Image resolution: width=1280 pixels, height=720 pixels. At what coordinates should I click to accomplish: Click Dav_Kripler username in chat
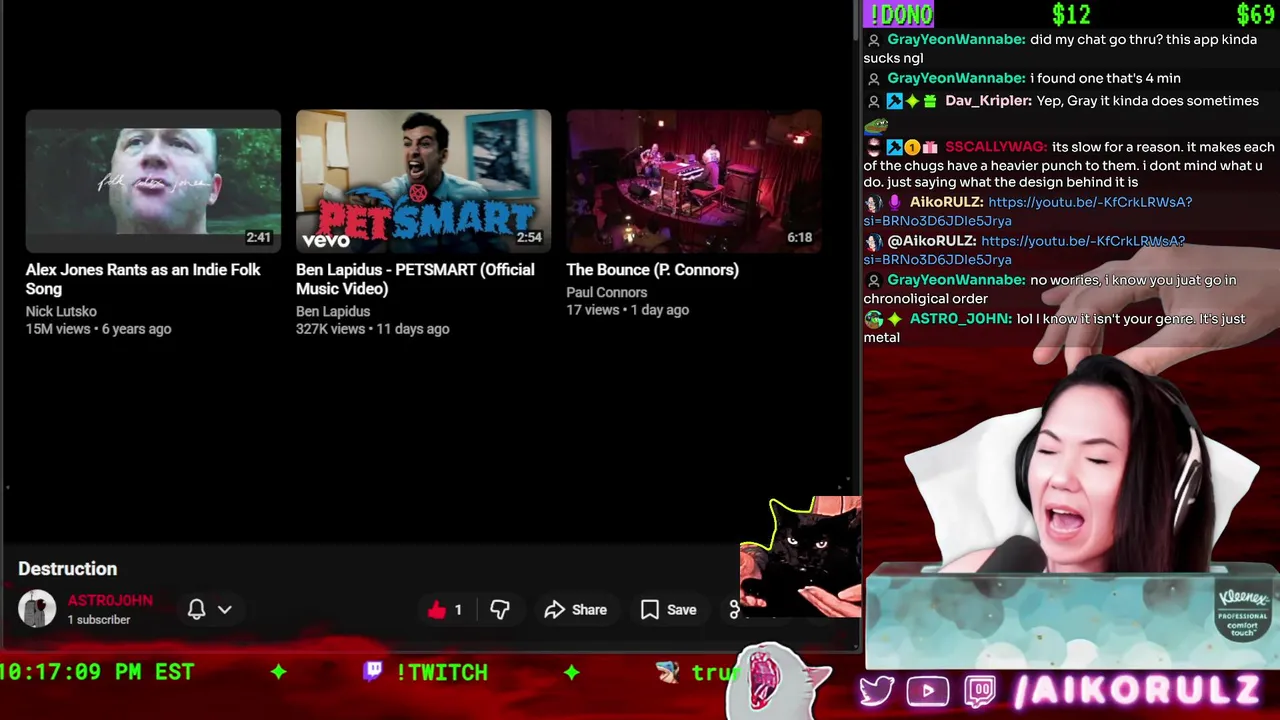click(988, 101)
